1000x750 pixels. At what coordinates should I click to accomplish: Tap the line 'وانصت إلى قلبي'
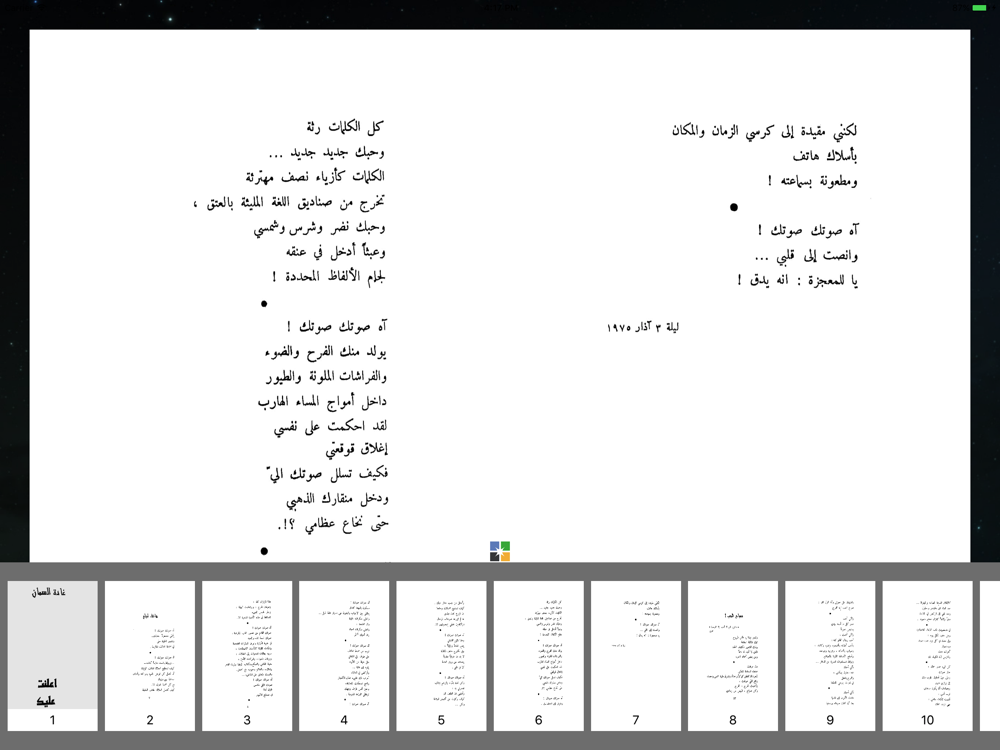pyautogui.click(x=805, y=256)
